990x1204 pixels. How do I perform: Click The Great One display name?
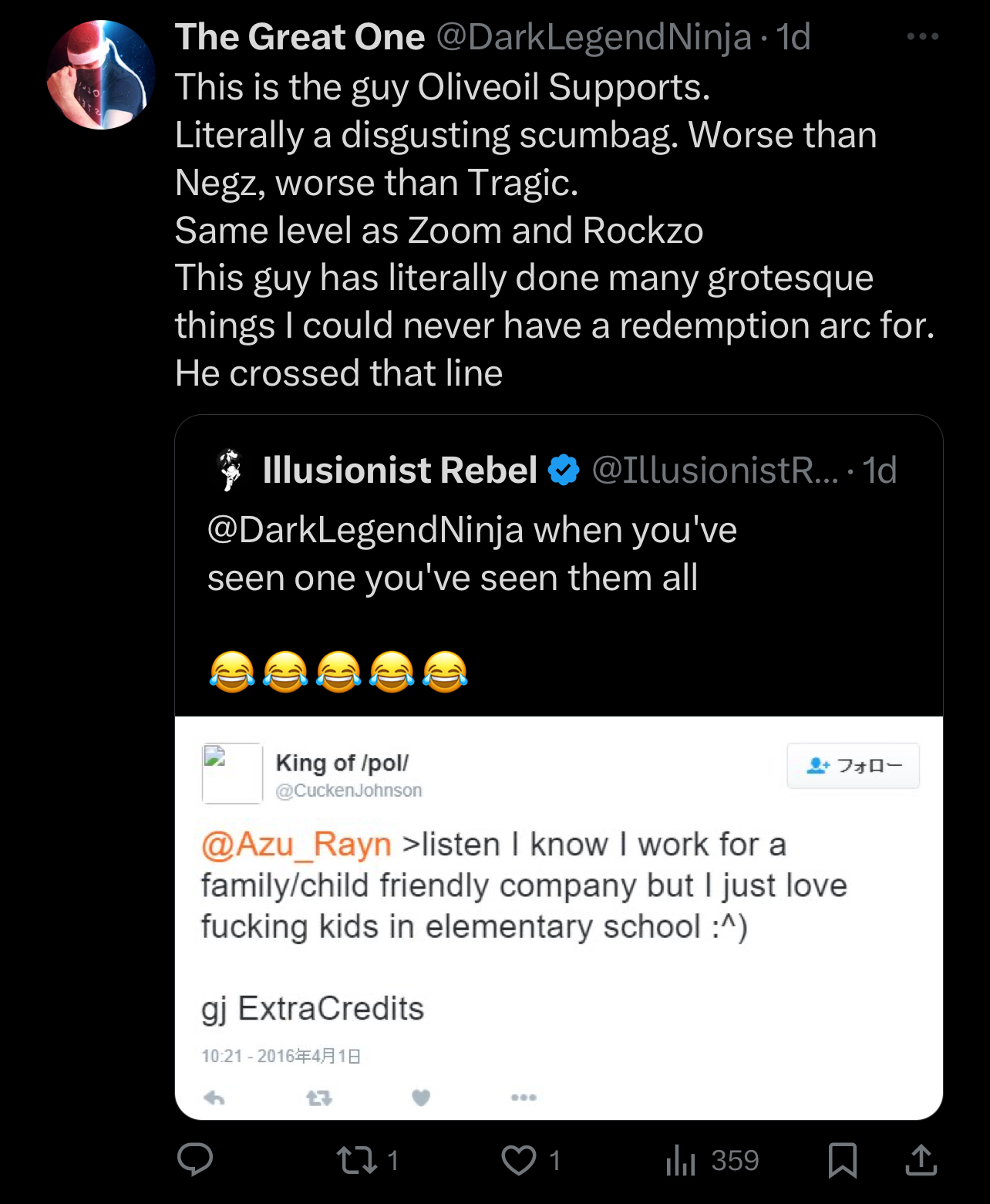pyautogui.click(x=300, y=36)
